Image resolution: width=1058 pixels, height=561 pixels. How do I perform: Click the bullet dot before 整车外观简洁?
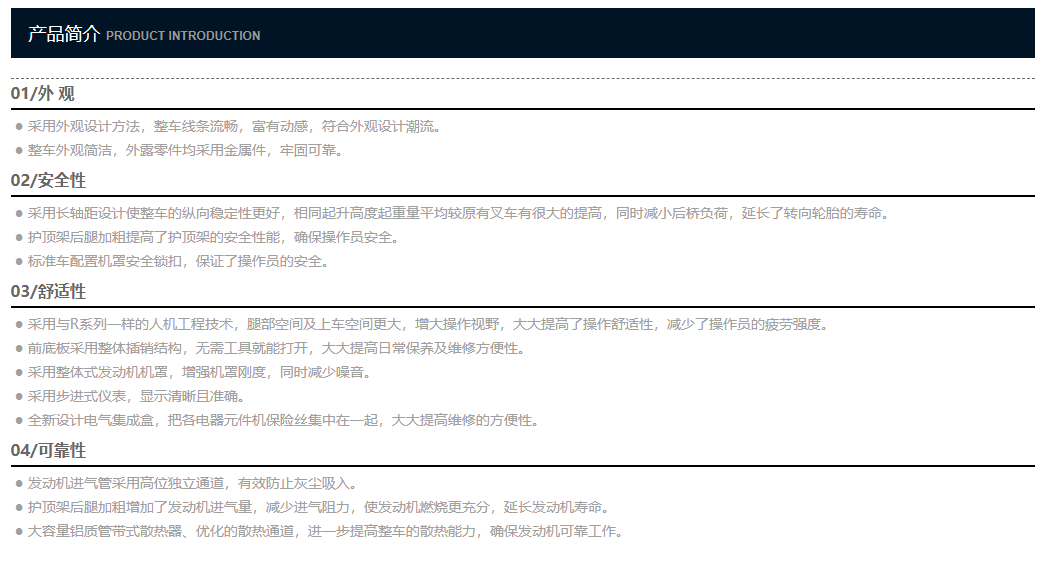pyautogui.click(x=19, y=151)
